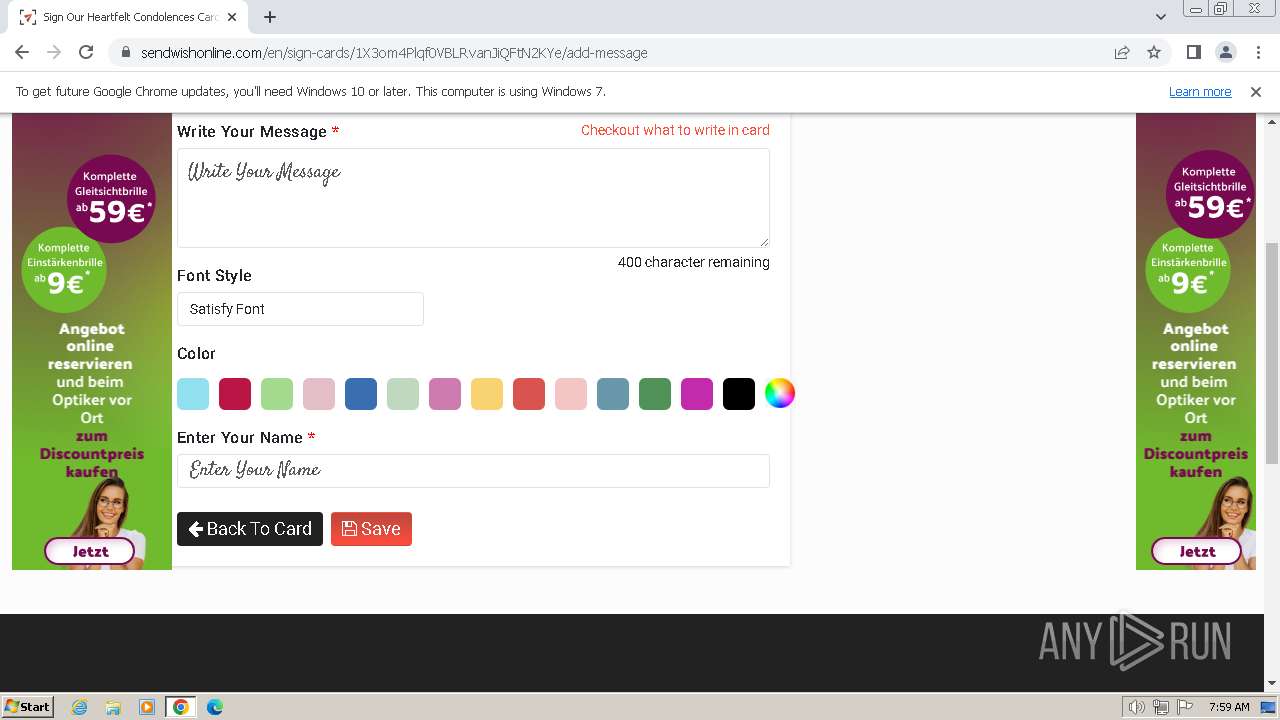Pick the pale pink color swatch
Image resolution: width=1280 pixels, height=720 pixels.
pyautogui.click(x=319, y=394)
